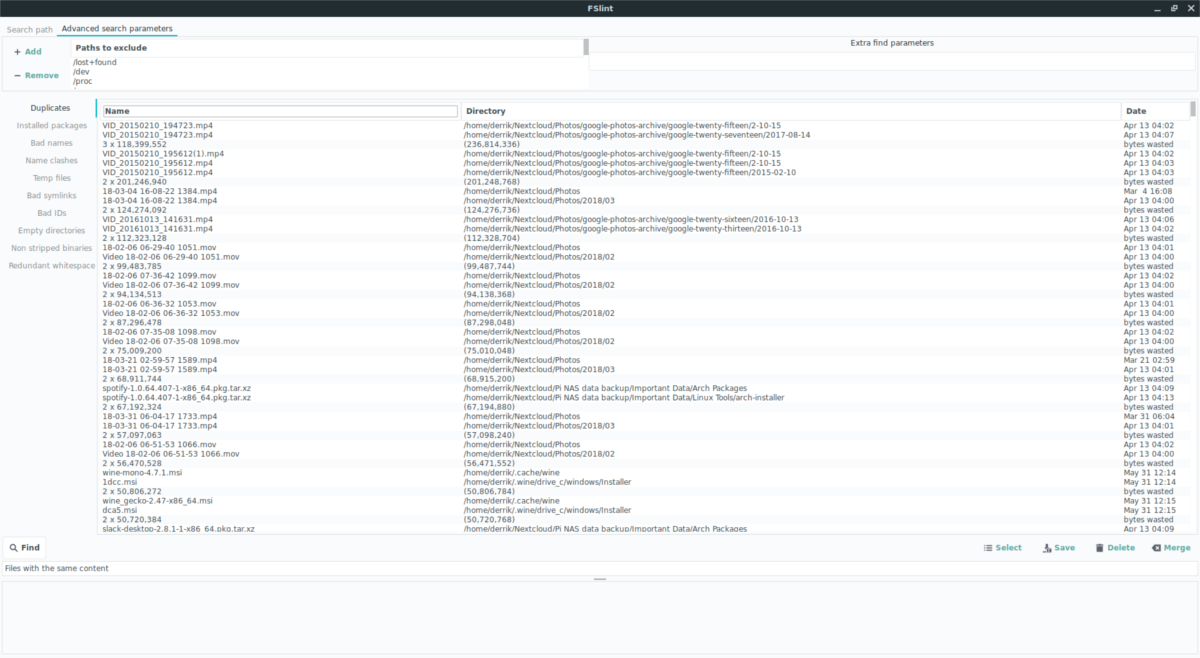Open the Installed packages section
The height and width of the screenshot is (658, 1200).
click(x=52, y=126)
